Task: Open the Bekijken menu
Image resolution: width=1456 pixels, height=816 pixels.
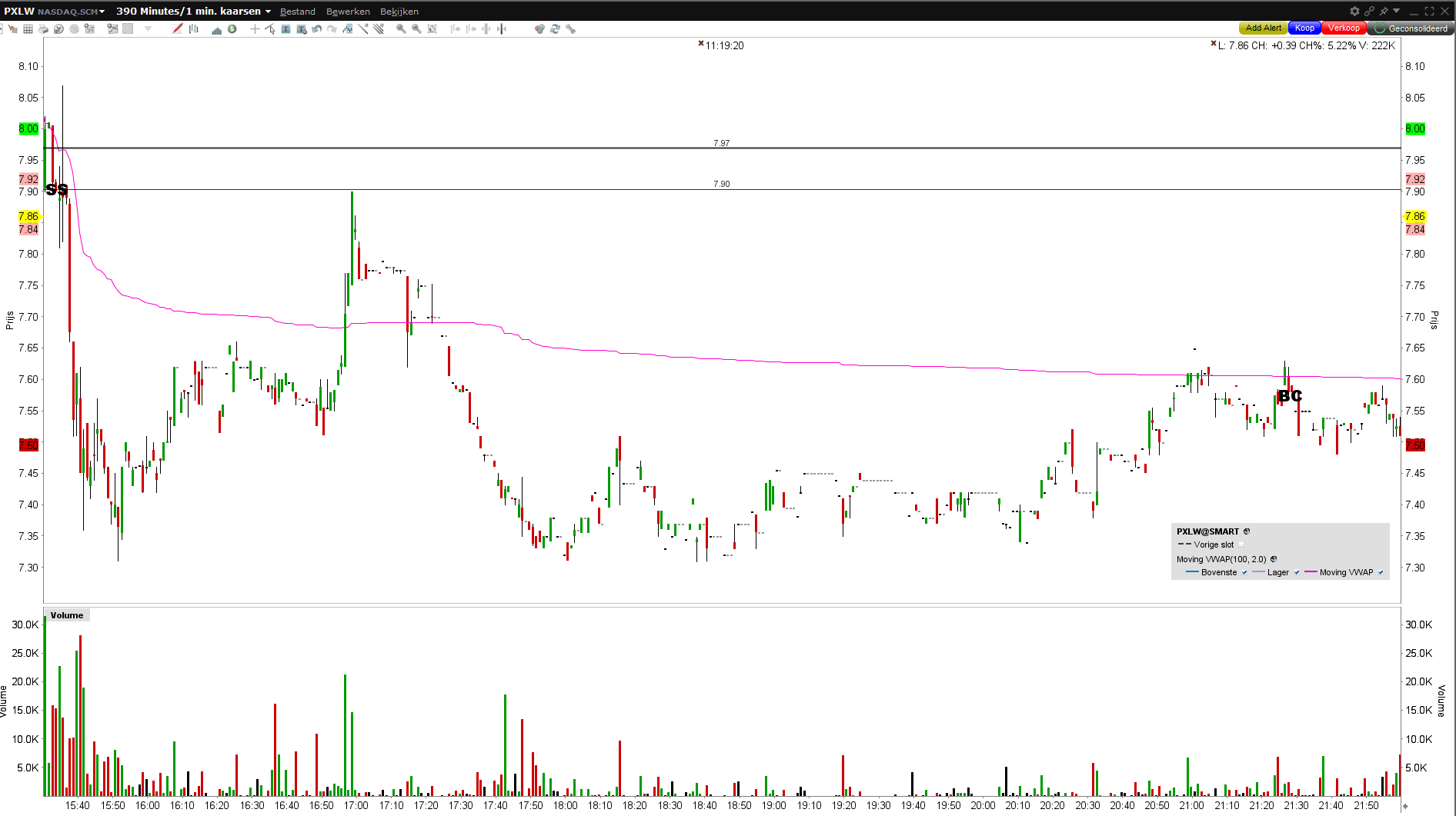Action: pyautogui.click(x=399, y=12)
